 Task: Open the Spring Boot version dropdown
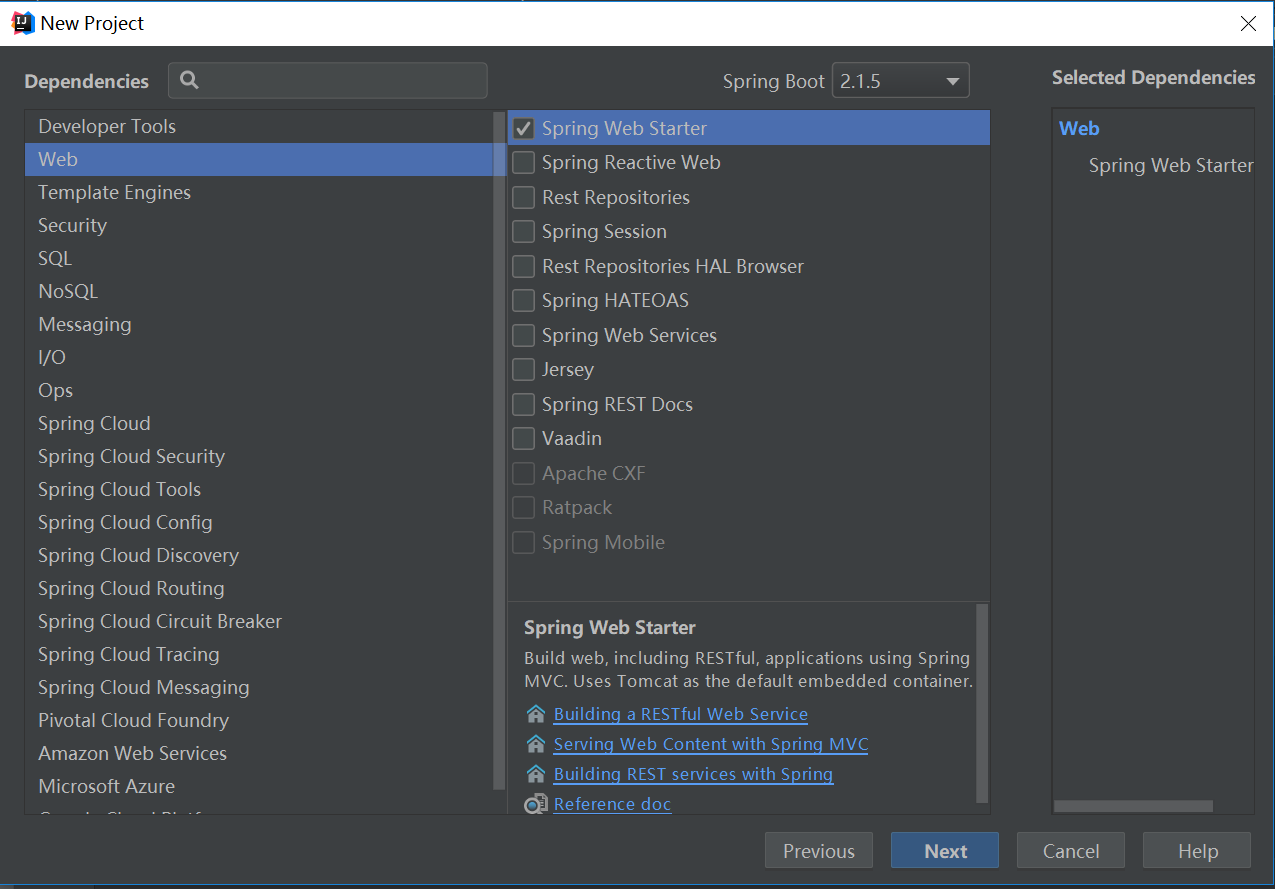pos(900,81)
